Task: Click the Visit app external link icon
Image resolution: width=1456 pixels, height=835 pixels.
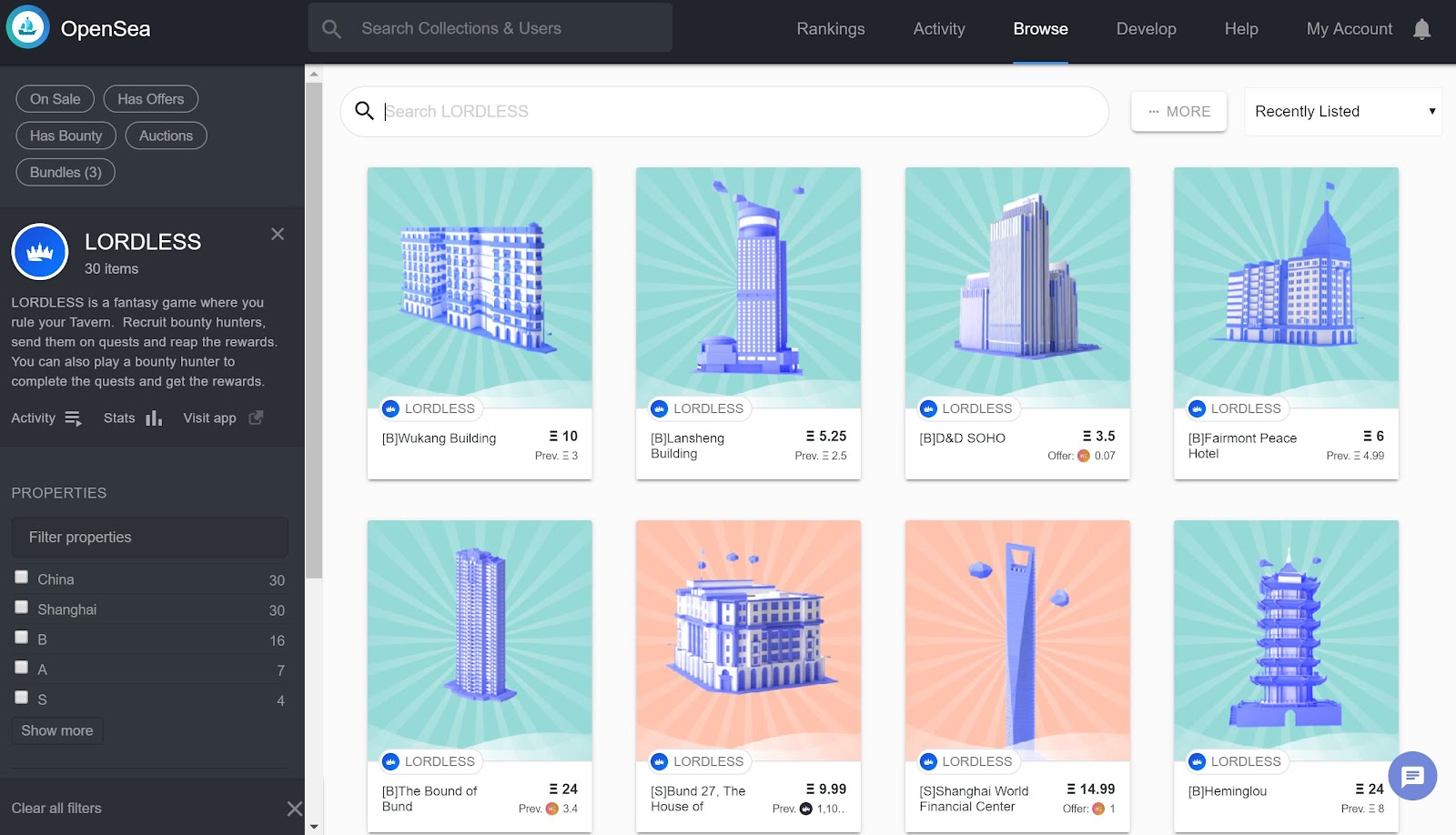Action: (257, 417)
